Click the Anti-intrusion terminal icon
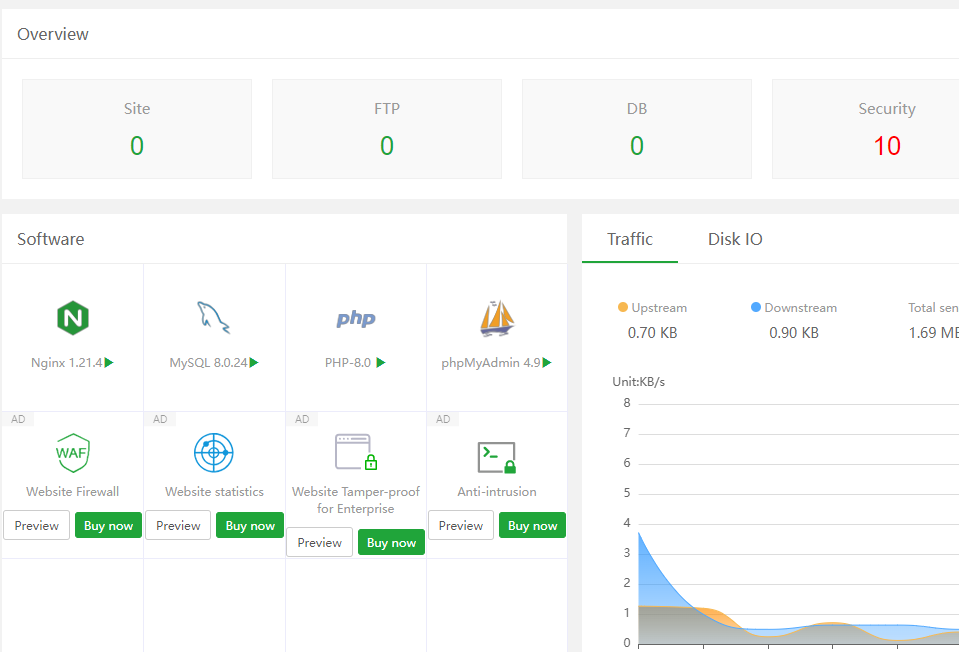Image resolution: width=959 pixels, height=652 pixels. [497, 457]
